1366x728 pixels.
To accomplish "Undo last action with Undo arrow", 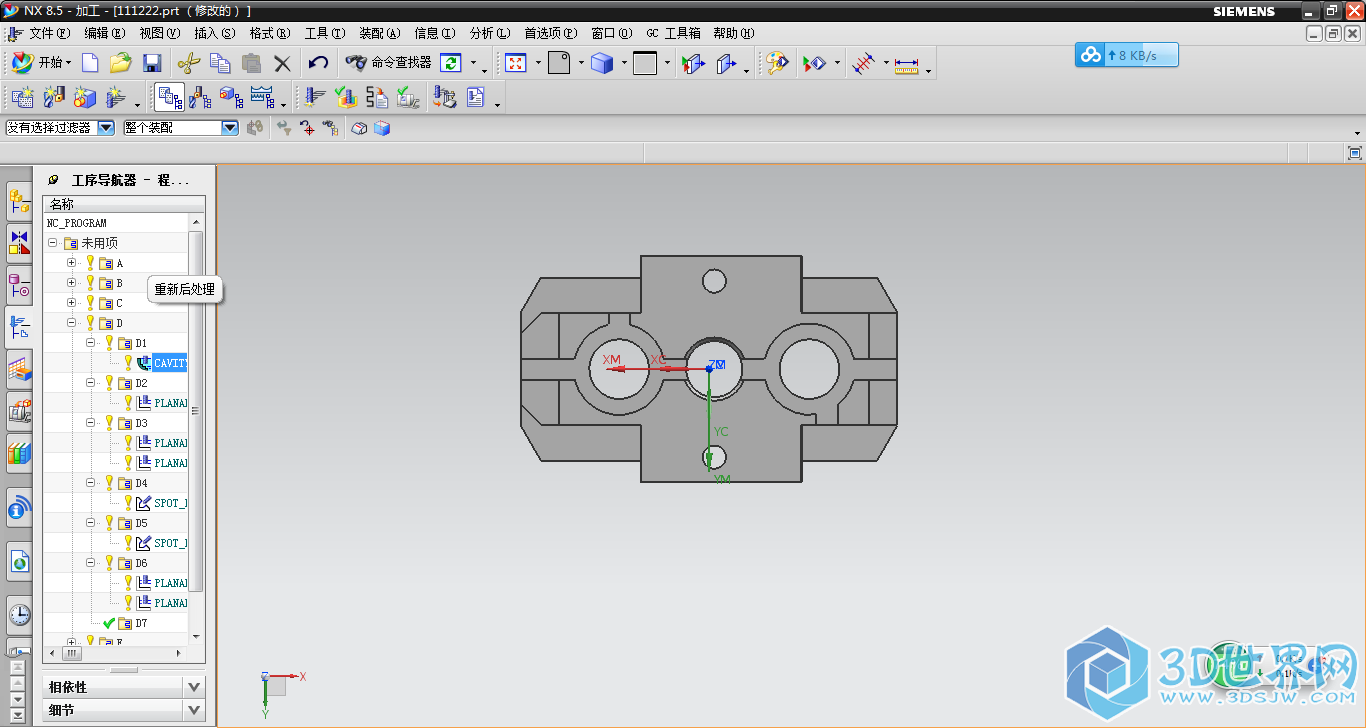I will [318, 63].
